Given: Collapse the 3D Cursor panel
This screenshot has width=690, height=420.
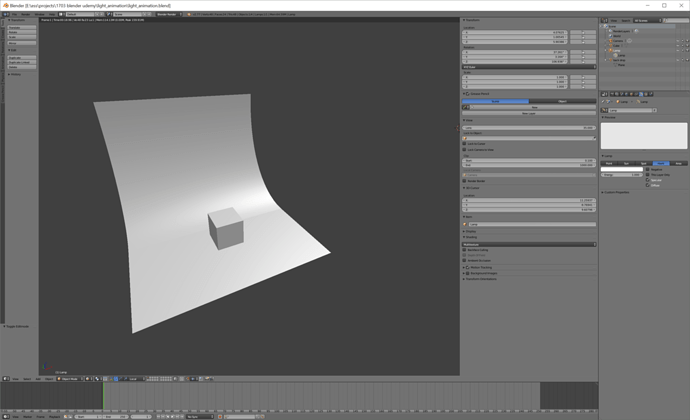Looking at the screenshot, I should [471, 188].
